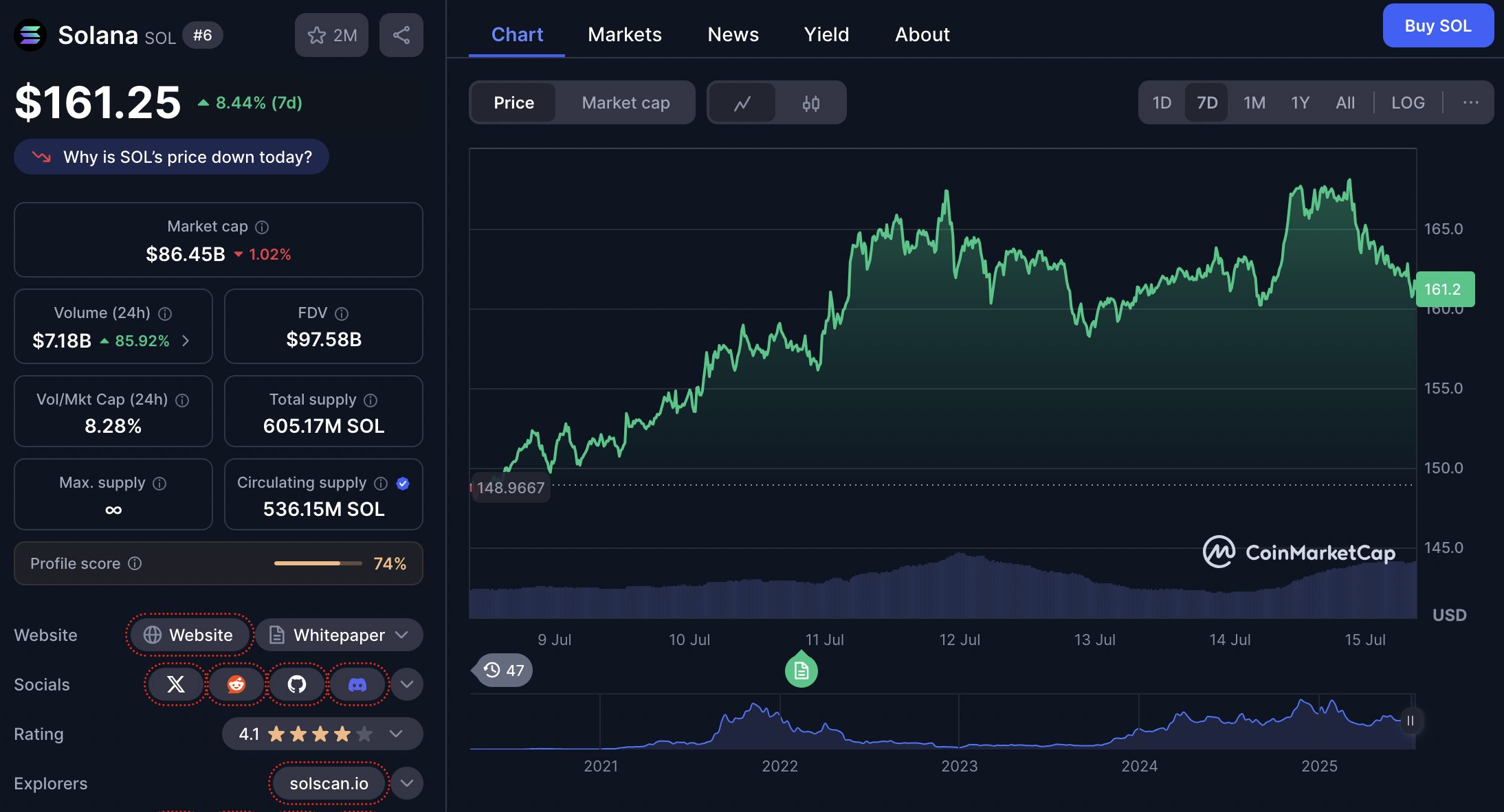Toggle chart to Price view
The image size is (1504, 812).
pos(513,103)
